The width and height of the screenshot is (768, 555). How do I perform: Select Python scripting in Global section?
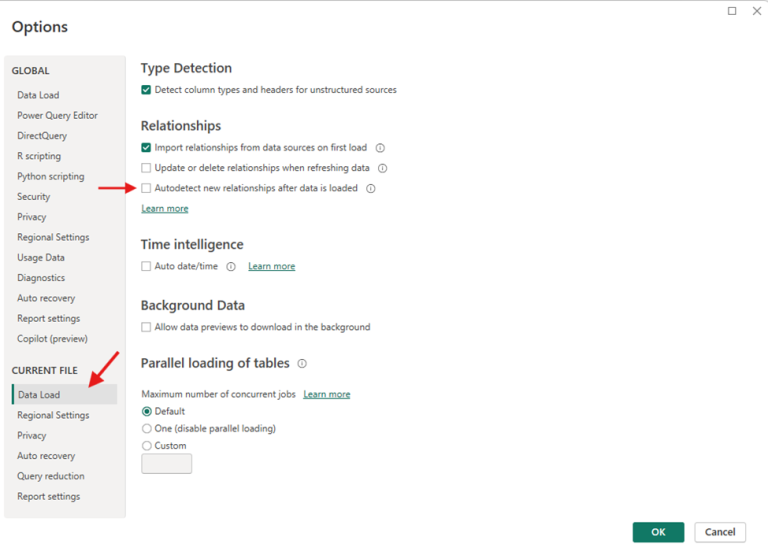coord(50,177)
